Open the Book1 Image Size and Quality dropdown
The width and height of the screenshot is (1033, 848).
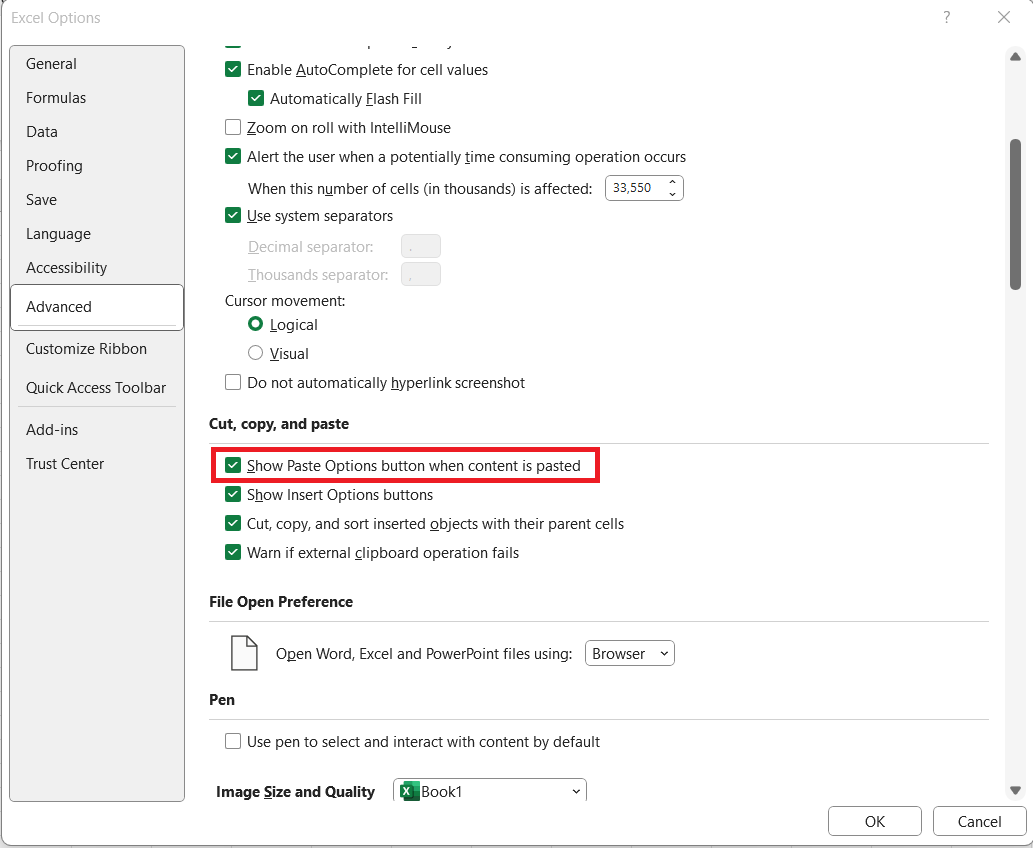click(489, 791)
